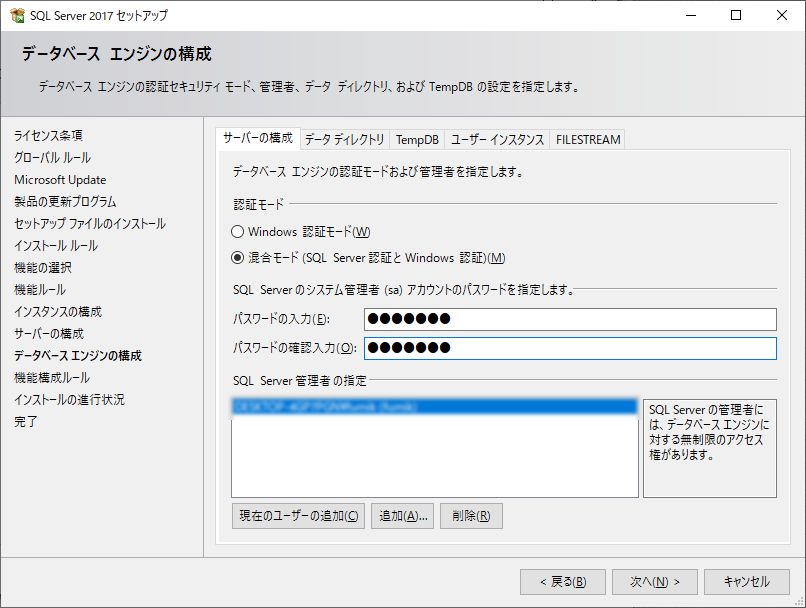Proceed with the 次へ(N) button
The image size is (806, 608).
tap(655, 582)
